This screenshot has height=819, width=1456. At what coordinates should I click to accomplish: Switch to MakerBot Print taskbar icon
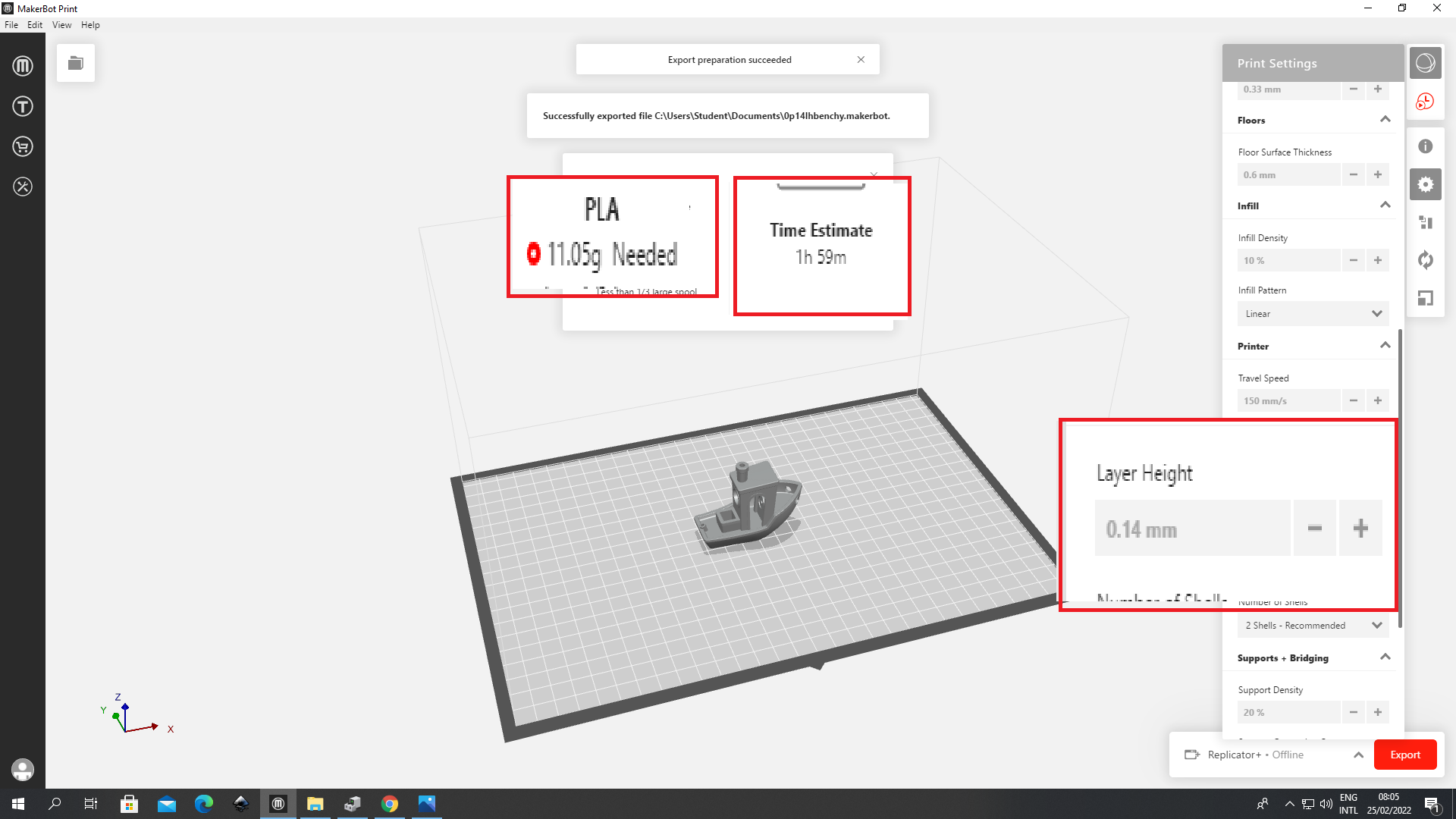pyautogui.click(x=278, y=804)
